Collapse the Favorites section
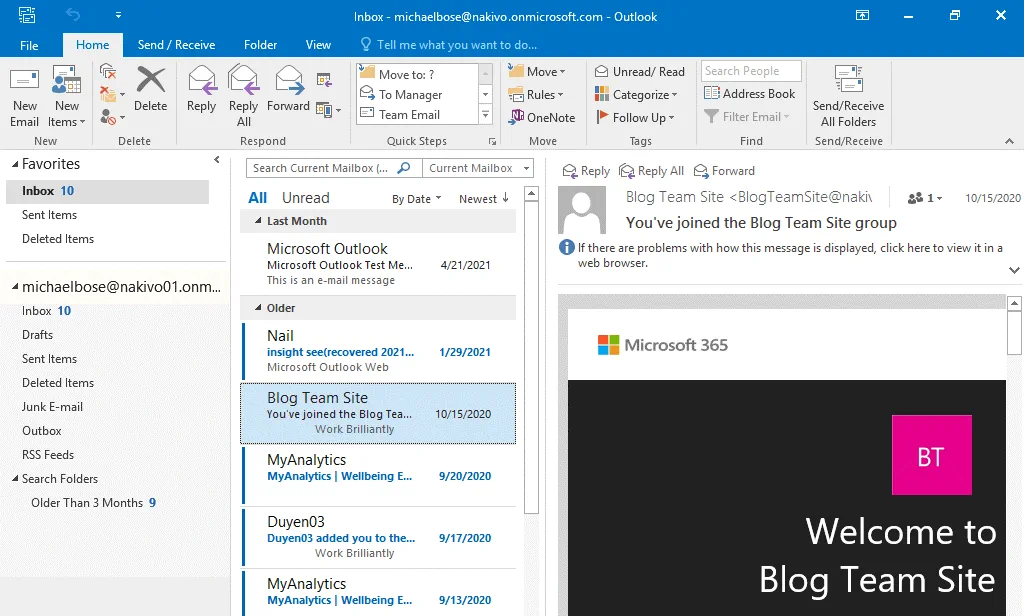 [14, 164]
